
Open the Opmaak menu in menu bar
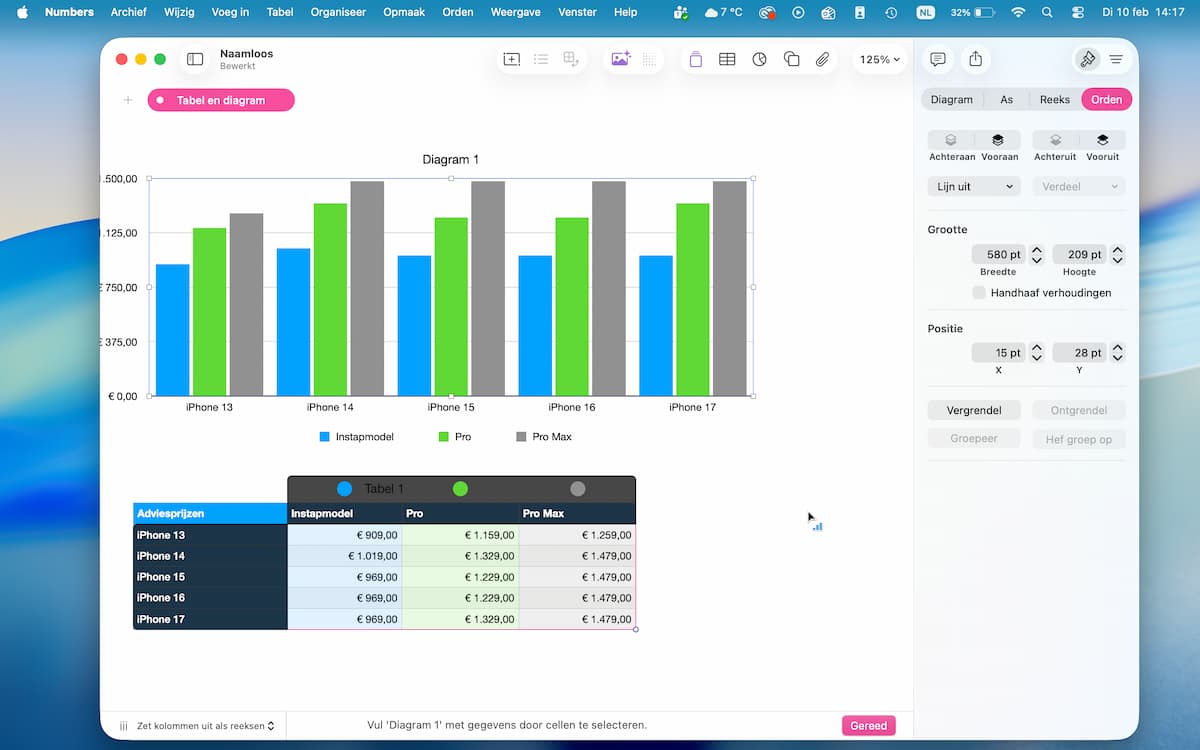click(x=404, y=12)
